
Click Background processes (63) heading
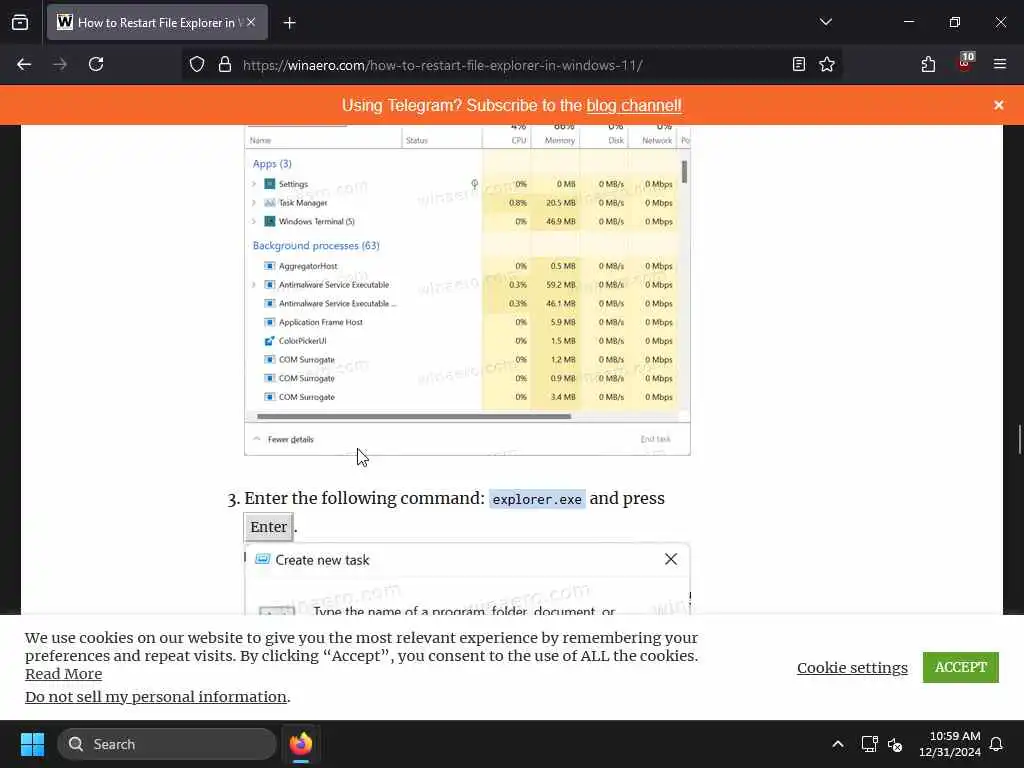tap(316, 246)
